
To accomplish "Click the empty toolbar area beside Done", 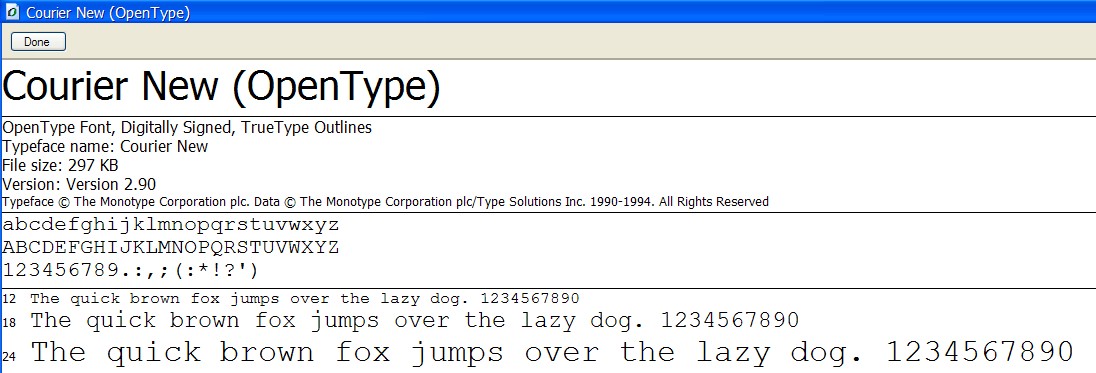I will coord(580,42).
